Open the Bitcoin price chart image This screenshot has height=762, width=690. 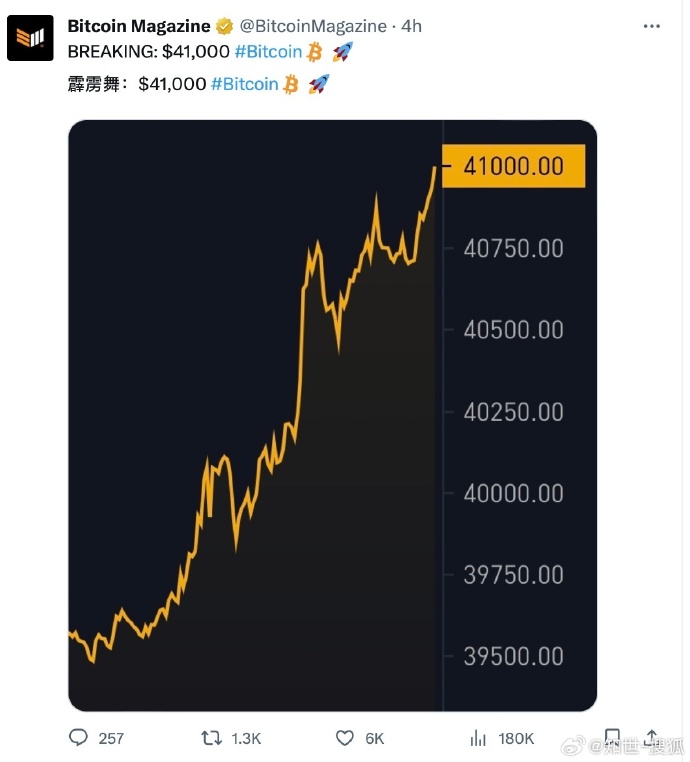(x=332, y=416)
